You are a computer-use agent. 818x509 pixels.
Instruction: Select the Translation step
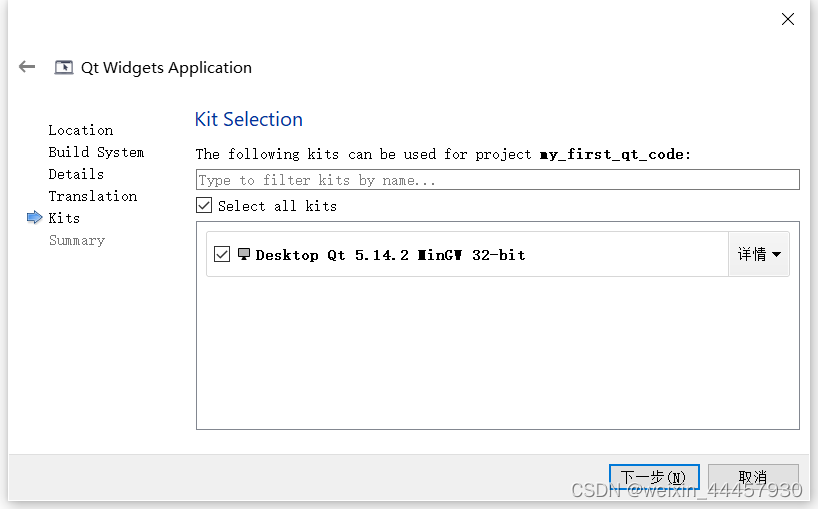tap(93, 196)
